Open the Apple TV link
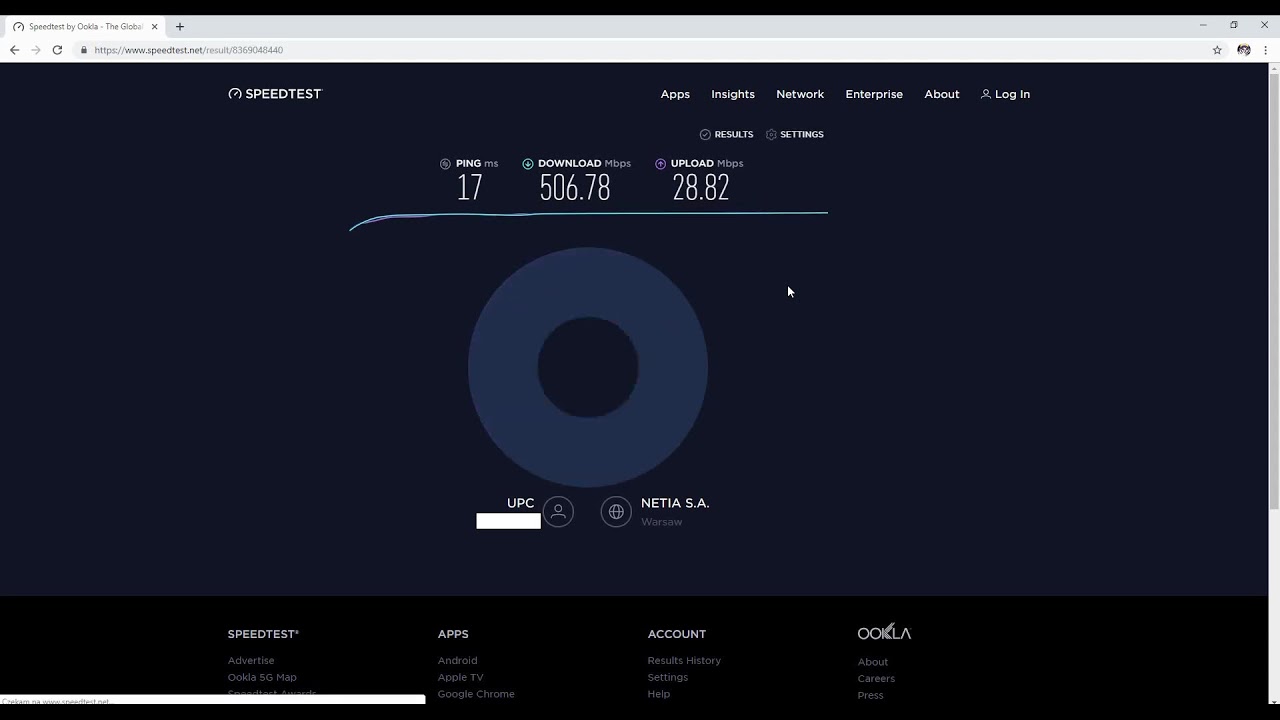Screen dimensions: 1280x720 pos(460,677)
